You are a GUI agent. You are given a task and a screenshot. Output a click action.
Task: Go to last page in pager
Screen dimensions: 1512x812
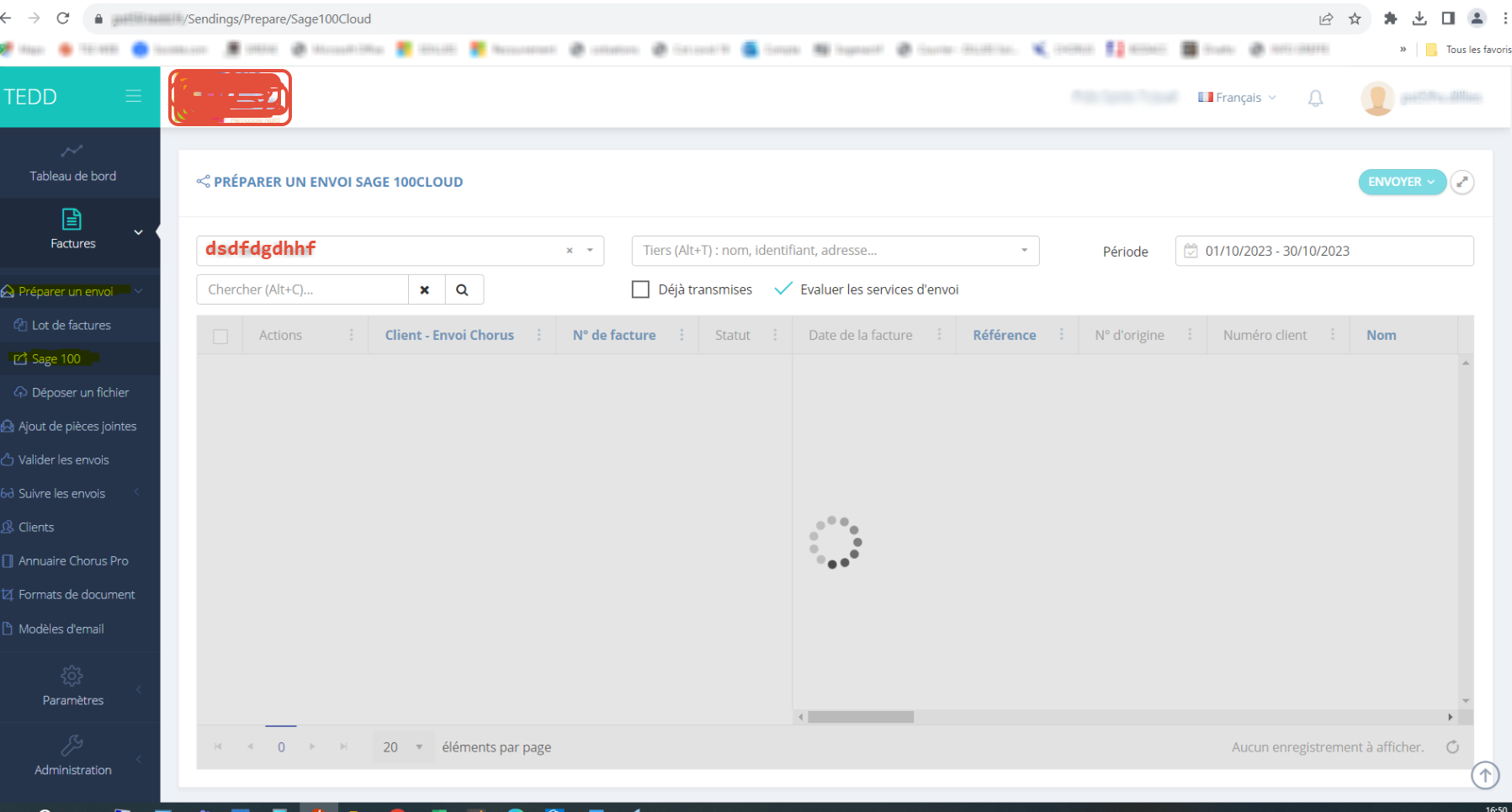(343, 746)
